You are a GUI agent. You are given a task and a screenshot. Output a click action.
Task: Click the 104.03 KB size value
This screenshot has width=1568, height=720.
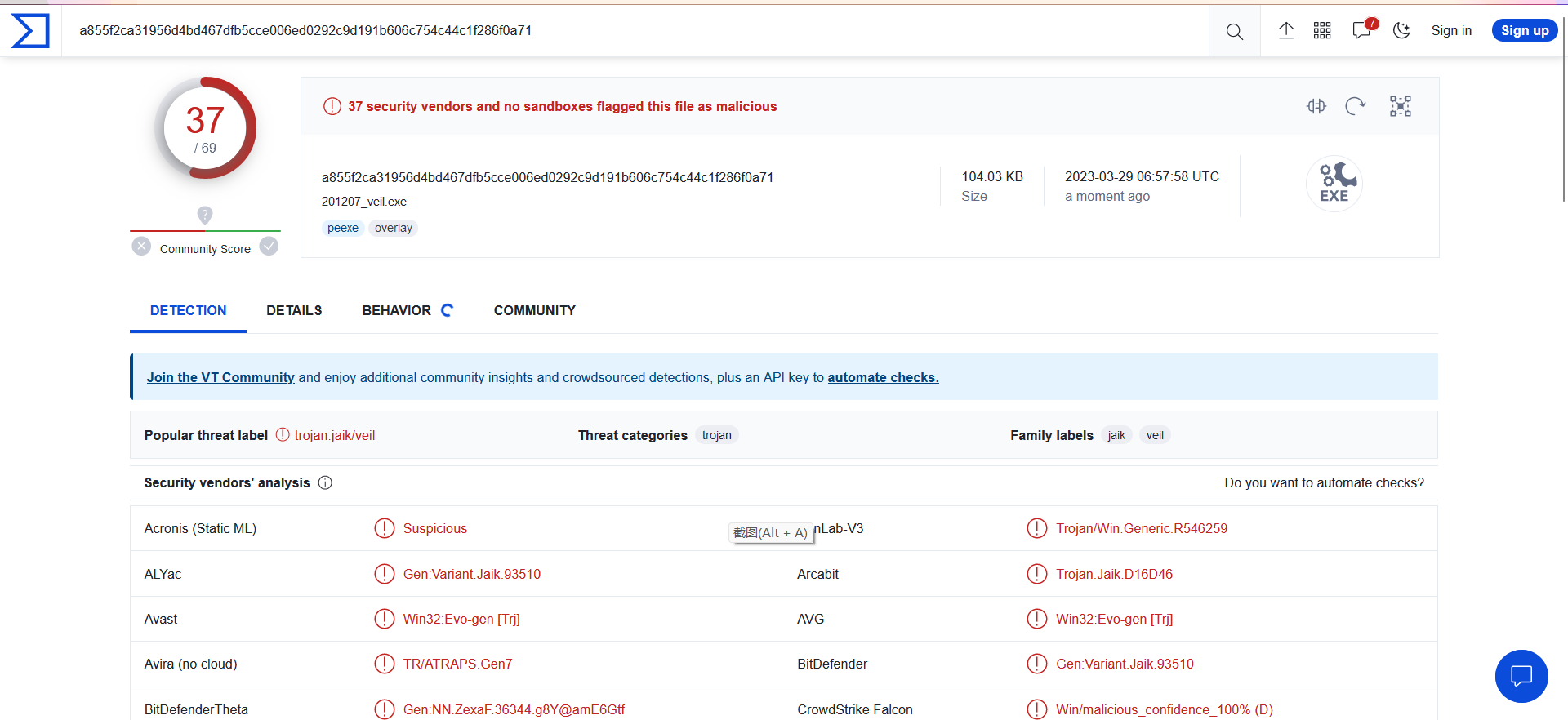[992, 176]
